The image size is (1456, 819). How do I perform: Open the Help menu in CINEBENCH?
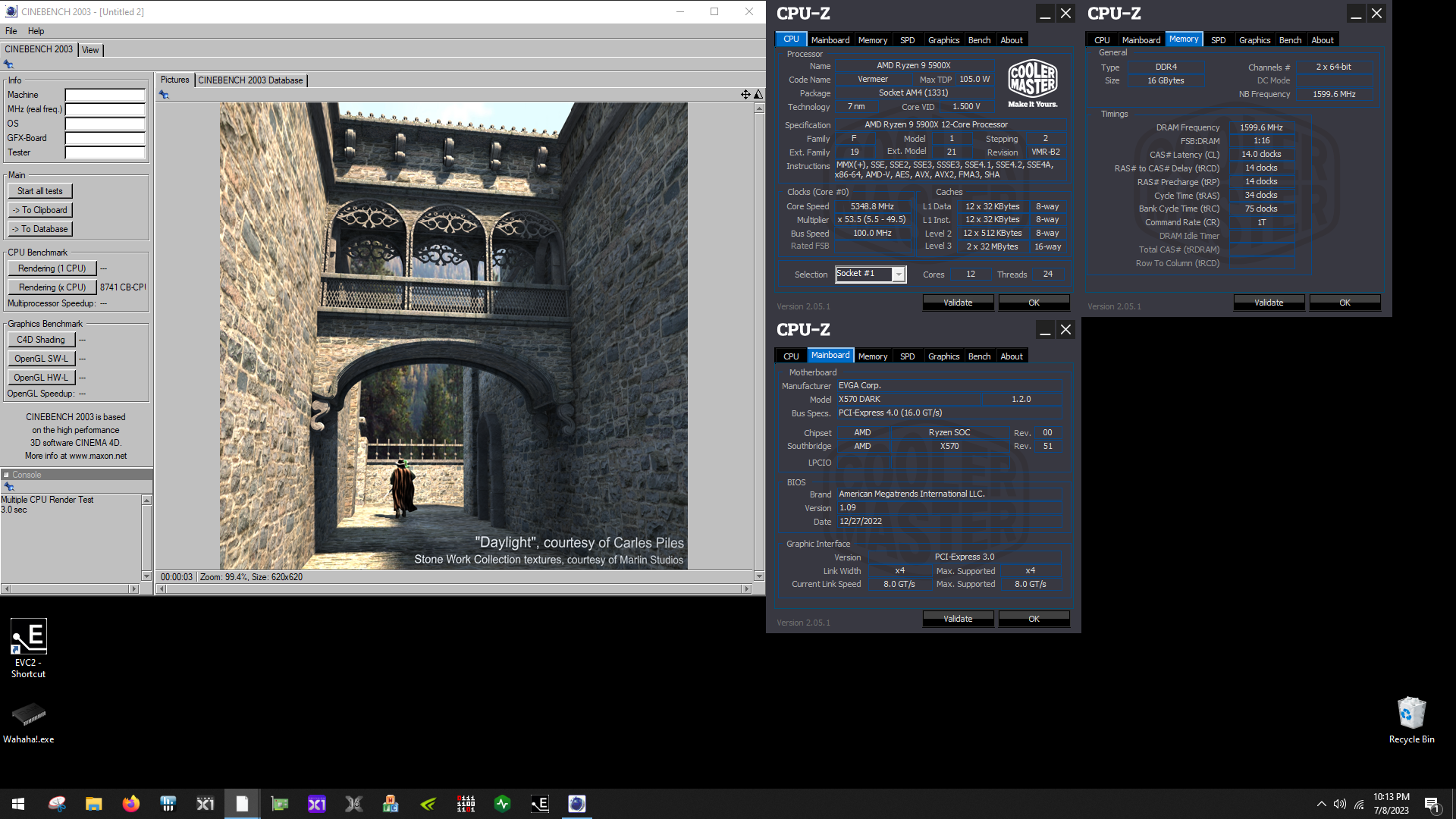pyautogui.click(x=36, y=31)
